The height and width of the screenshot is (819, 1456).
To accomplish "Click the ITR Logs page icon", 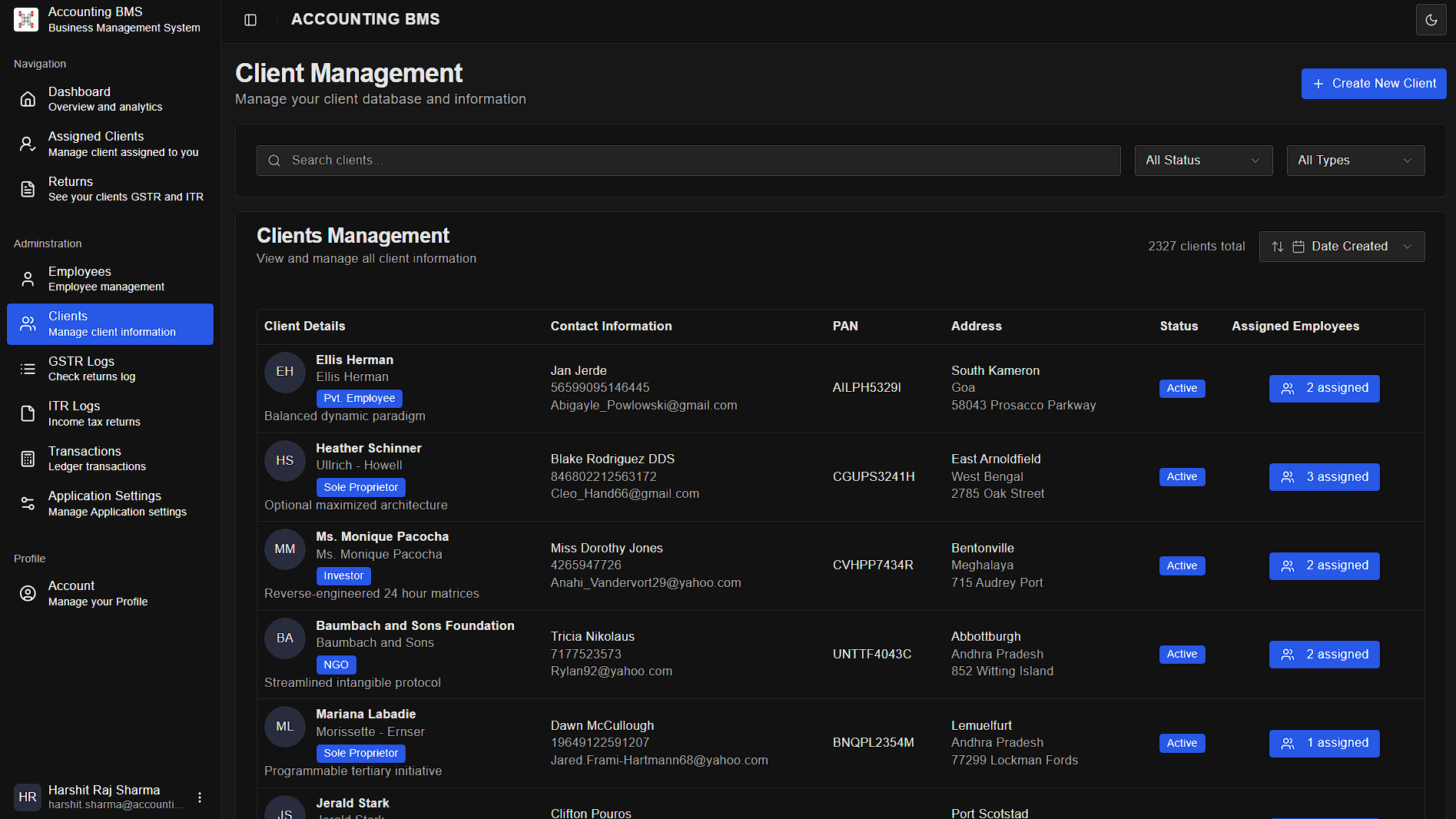I will pos(28,413).
